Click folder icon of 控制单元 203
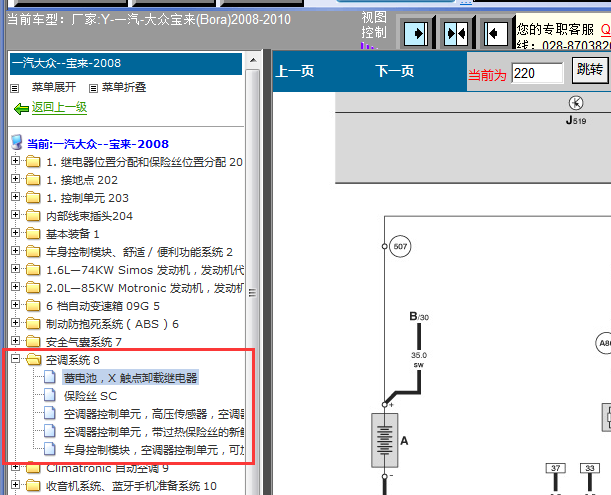This screenshot has width=611, height=495. pyautogui.click(x=33, y=198)
